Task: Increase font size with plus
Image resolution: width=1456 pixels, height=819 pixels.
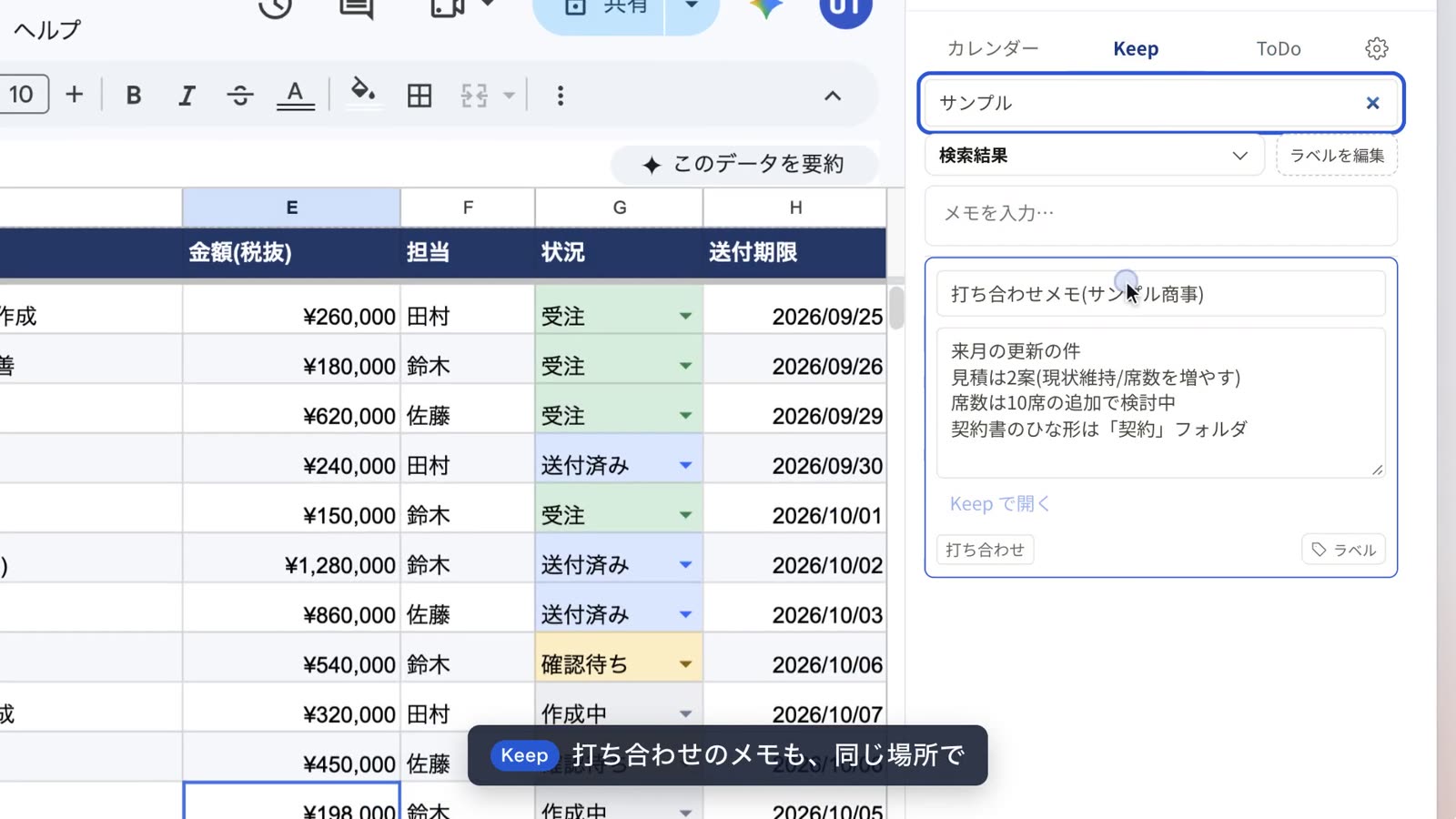Action: (75, 95)
